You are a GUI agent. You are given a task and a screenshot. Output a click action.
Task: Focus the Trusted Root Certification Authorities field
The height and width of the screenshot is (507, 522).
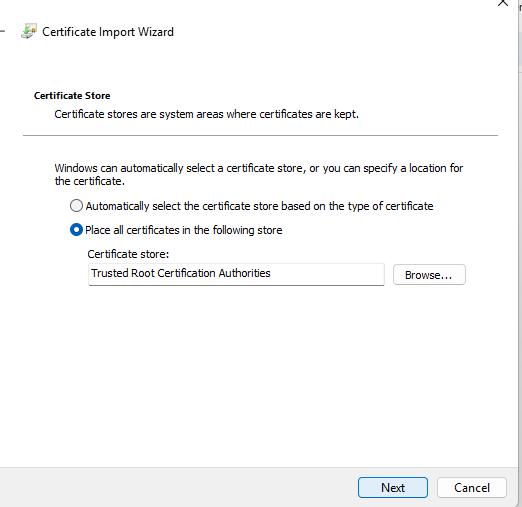[x=236, y=274]
